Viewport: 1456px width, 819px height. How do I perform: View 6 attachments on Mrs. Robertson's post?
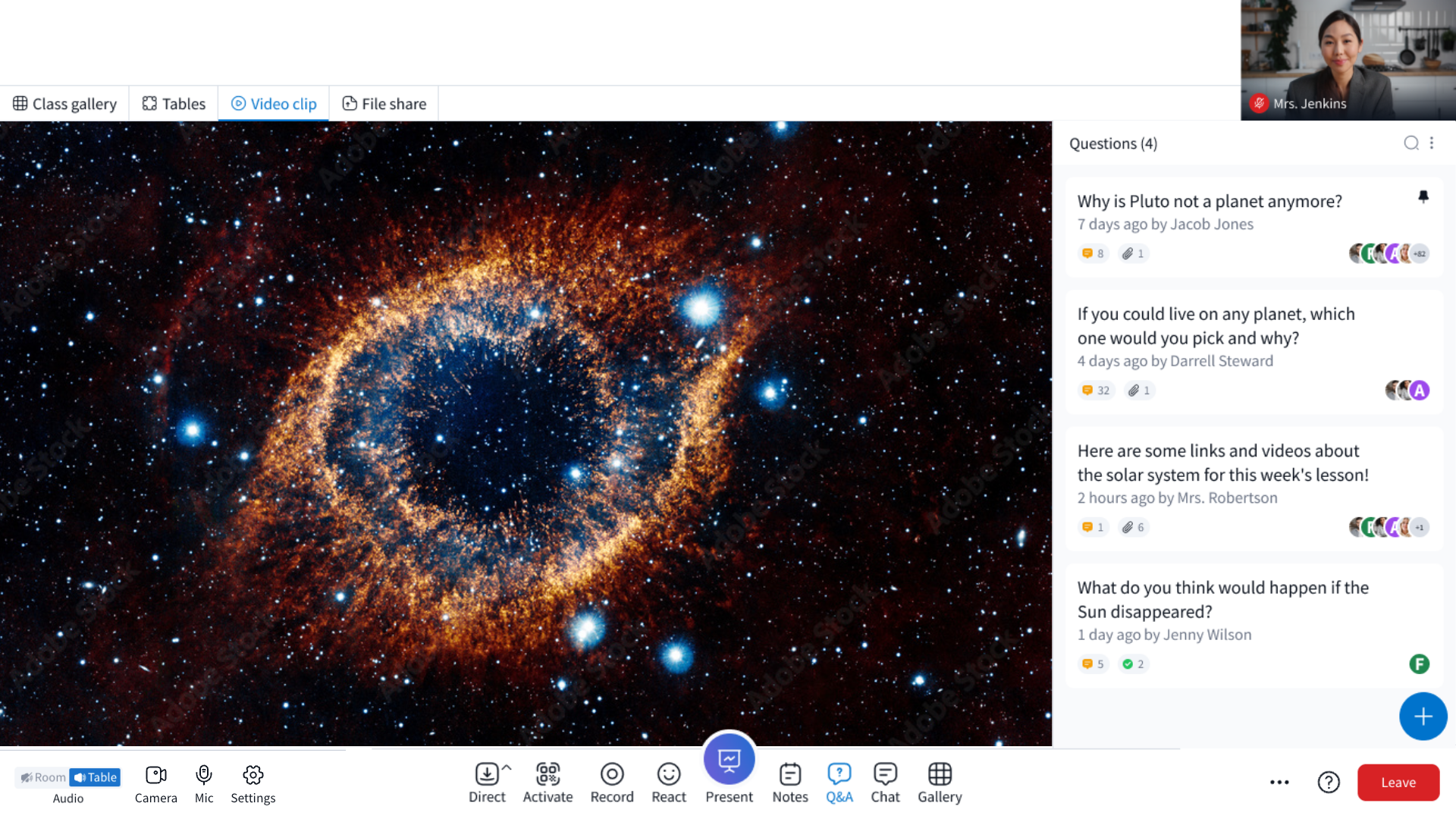[x=1133, y=527]
